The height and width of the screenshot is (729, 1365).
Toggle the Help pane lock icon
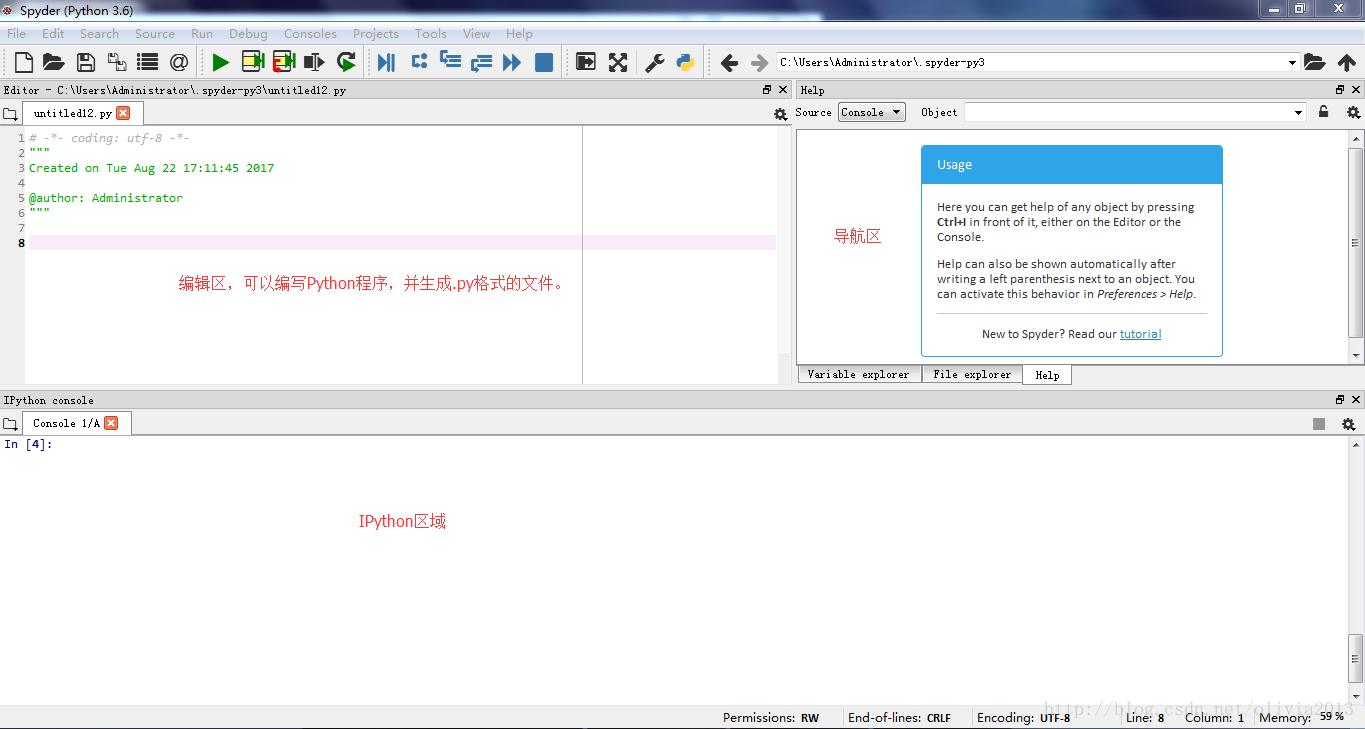pos(1323,112)
